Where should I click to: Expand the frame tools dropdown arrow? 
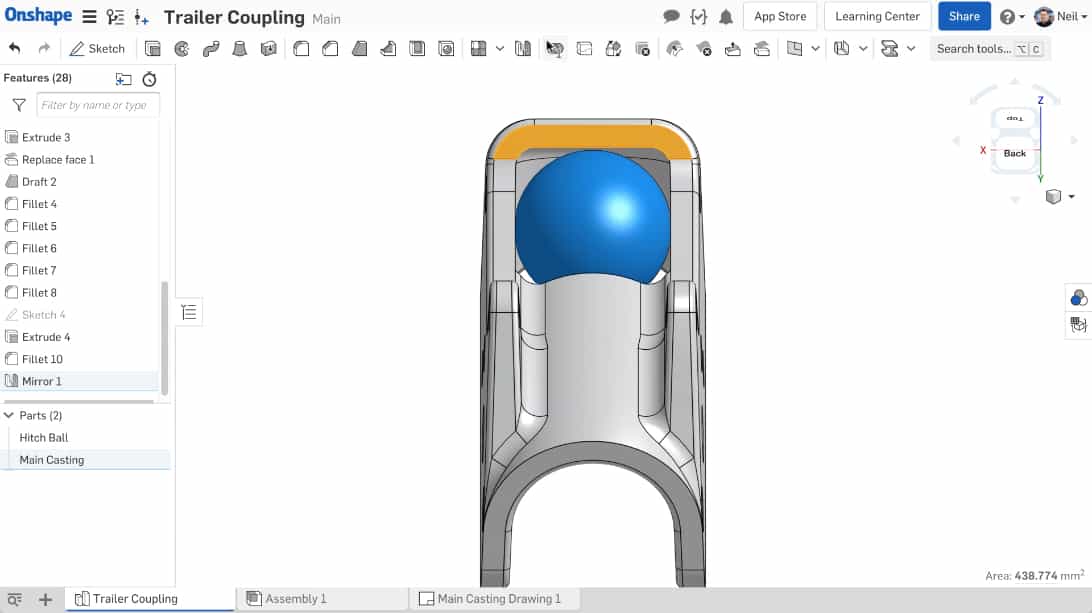tap(910, 49)
